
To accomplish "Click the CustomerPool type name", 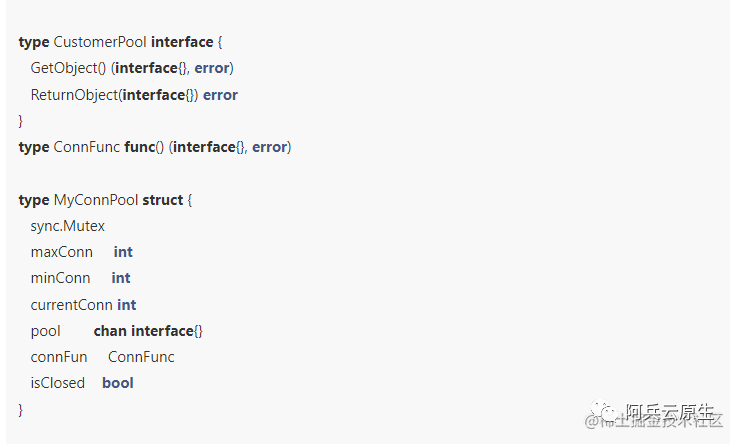I will coord(100,42).
